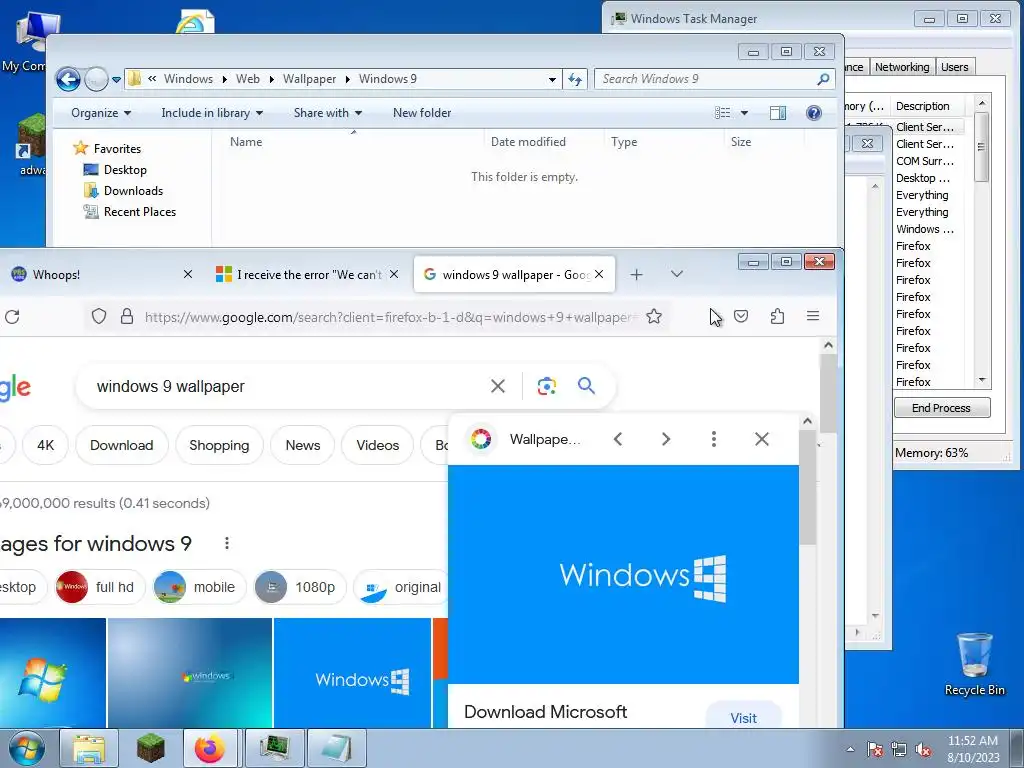Click the Date modified column header

click(528, 142)
